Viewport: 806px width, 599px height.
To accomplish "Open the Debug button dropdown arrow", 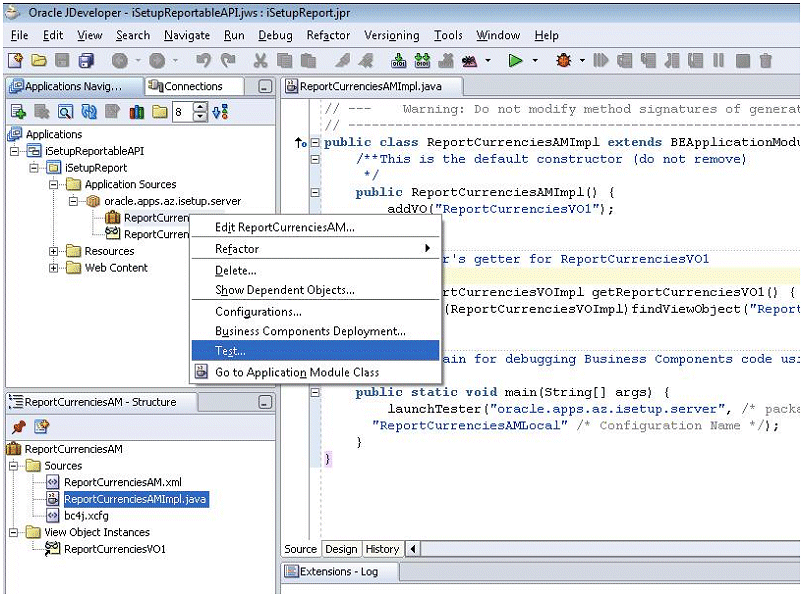I will (x=582, y=61).
